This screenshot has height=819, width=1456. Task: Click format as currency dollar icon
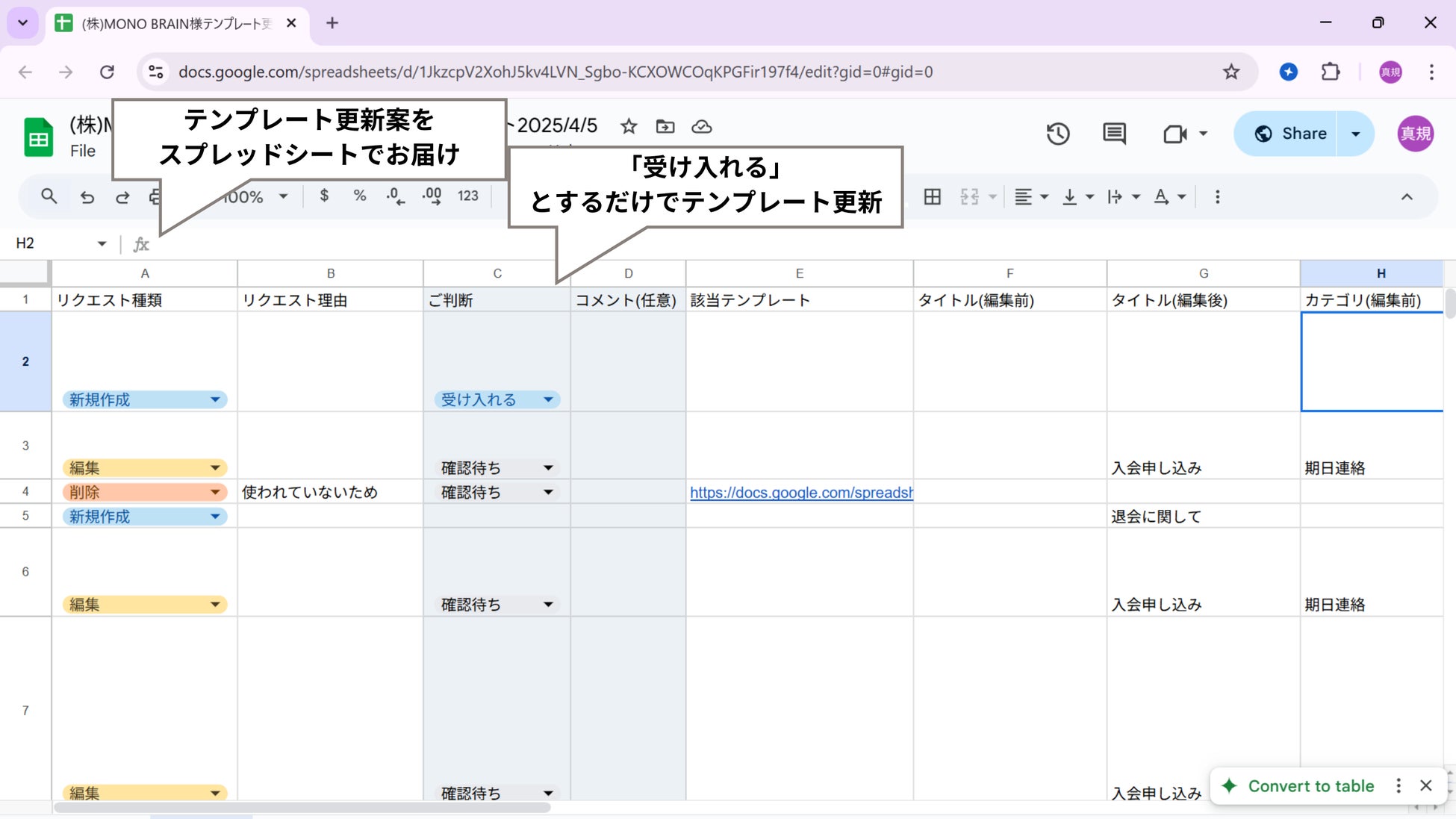coord(324,196)
